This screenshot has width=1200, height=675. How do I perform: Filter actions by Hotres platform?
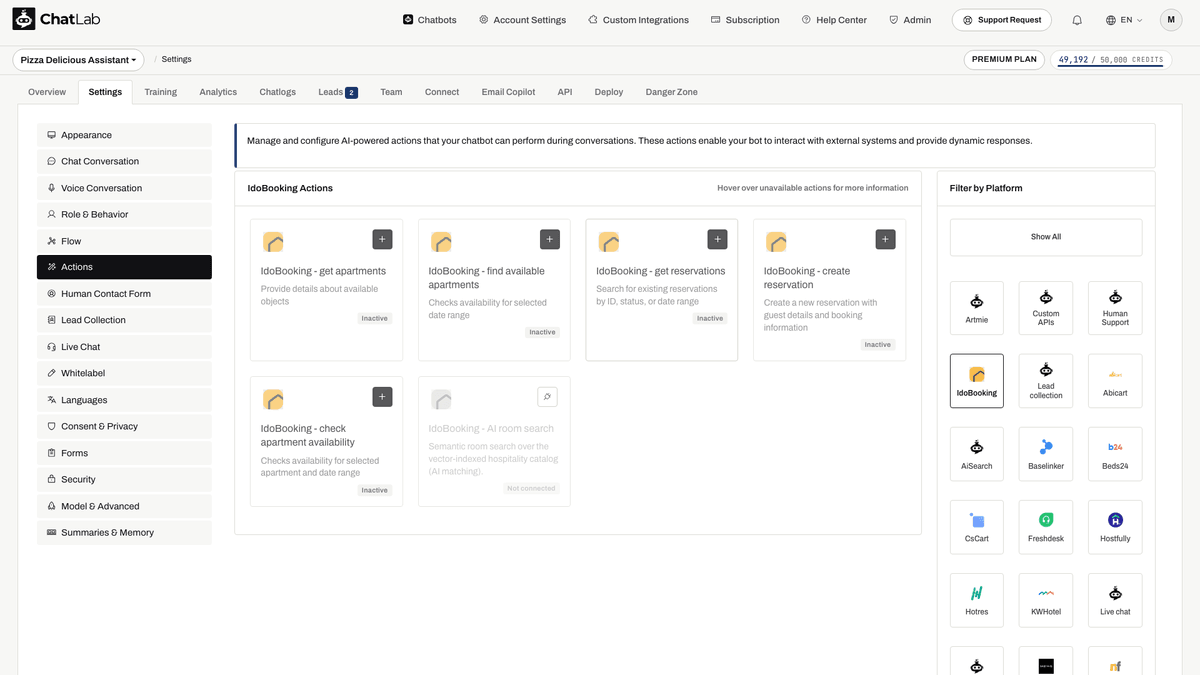[x=977, y=600]
